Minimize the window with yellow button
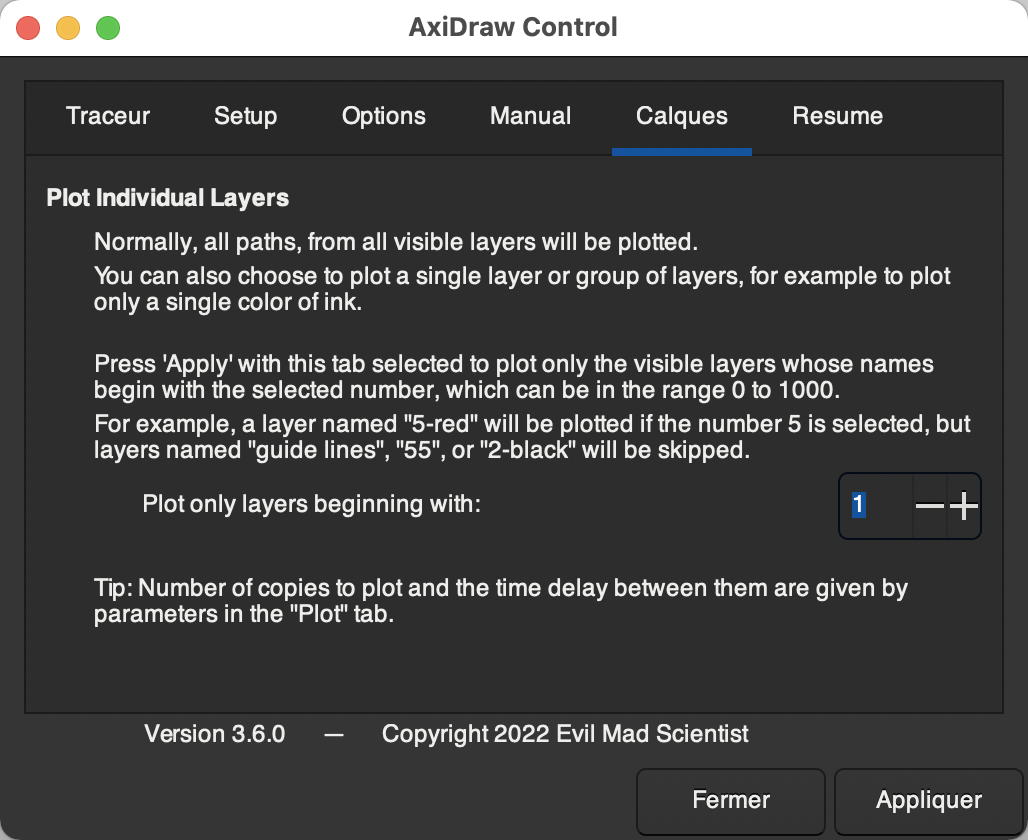The image size is (1028, 840). 68,28
